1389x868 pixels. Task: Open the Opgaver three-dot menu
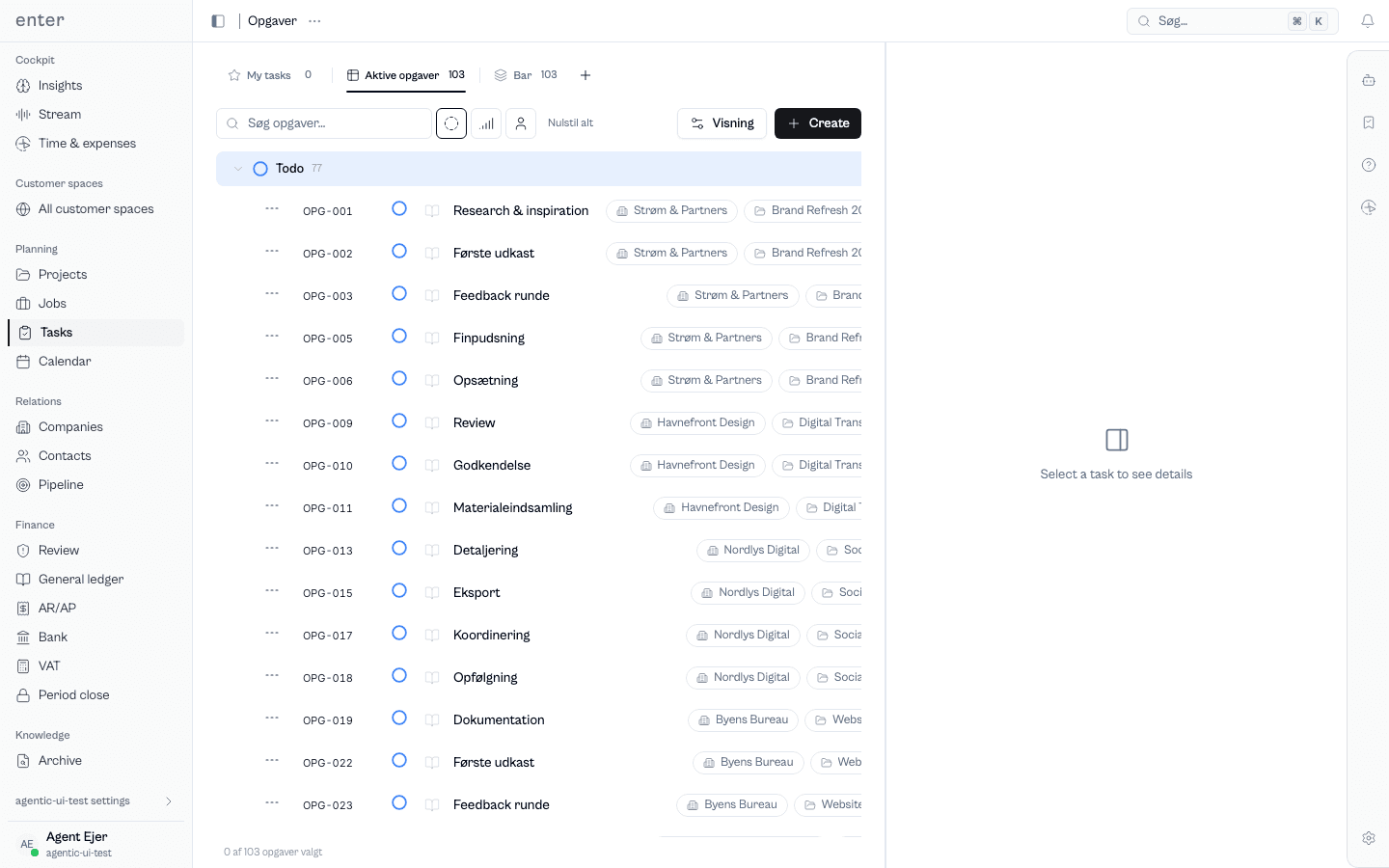pos(314,21)
